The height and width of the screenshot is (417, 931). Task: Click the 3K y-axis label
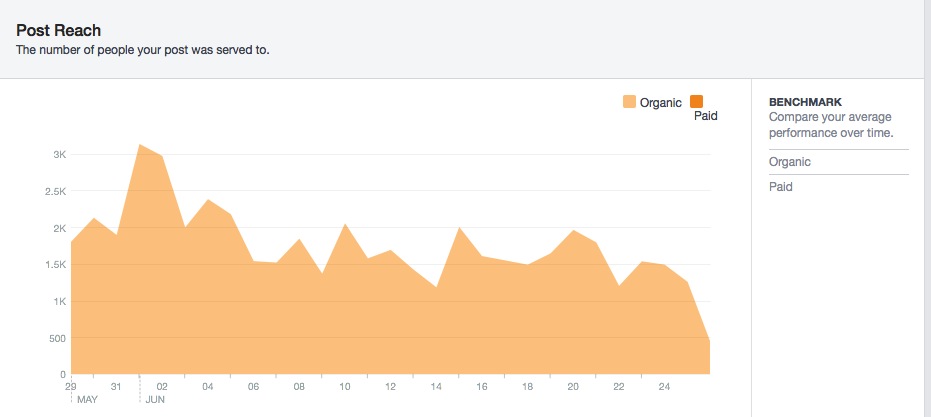(x=59, y=155)
